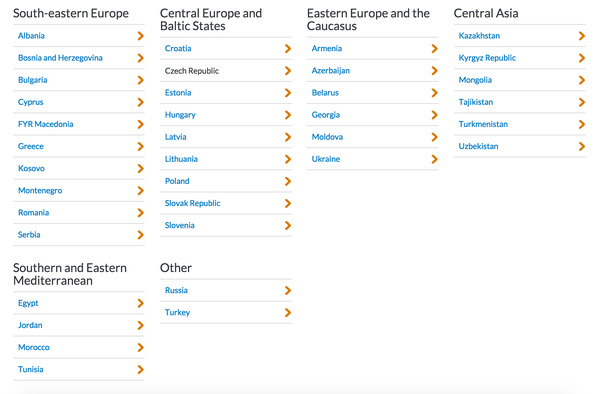
Task: Click the chevron beside Czech Republic
Action: (288, 71)
